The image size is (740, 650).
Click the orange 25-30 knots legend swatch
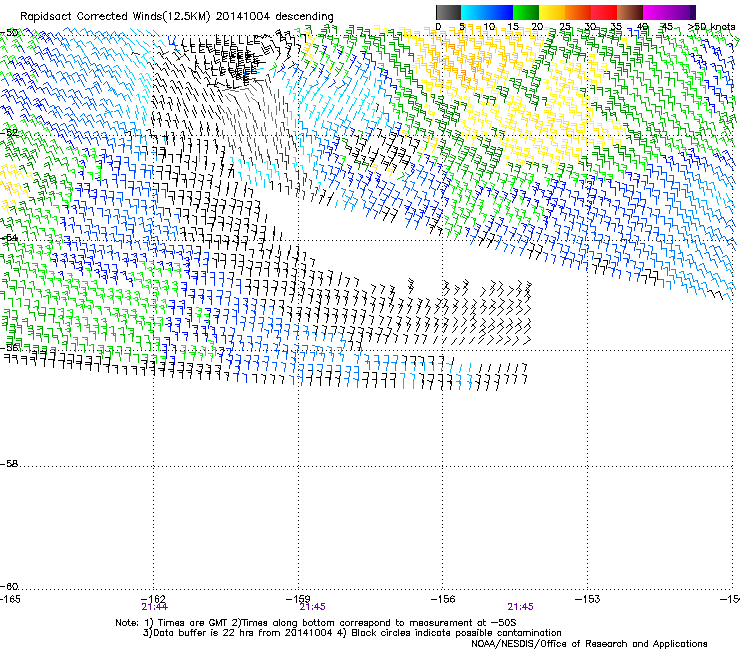(x=578, y=12)
